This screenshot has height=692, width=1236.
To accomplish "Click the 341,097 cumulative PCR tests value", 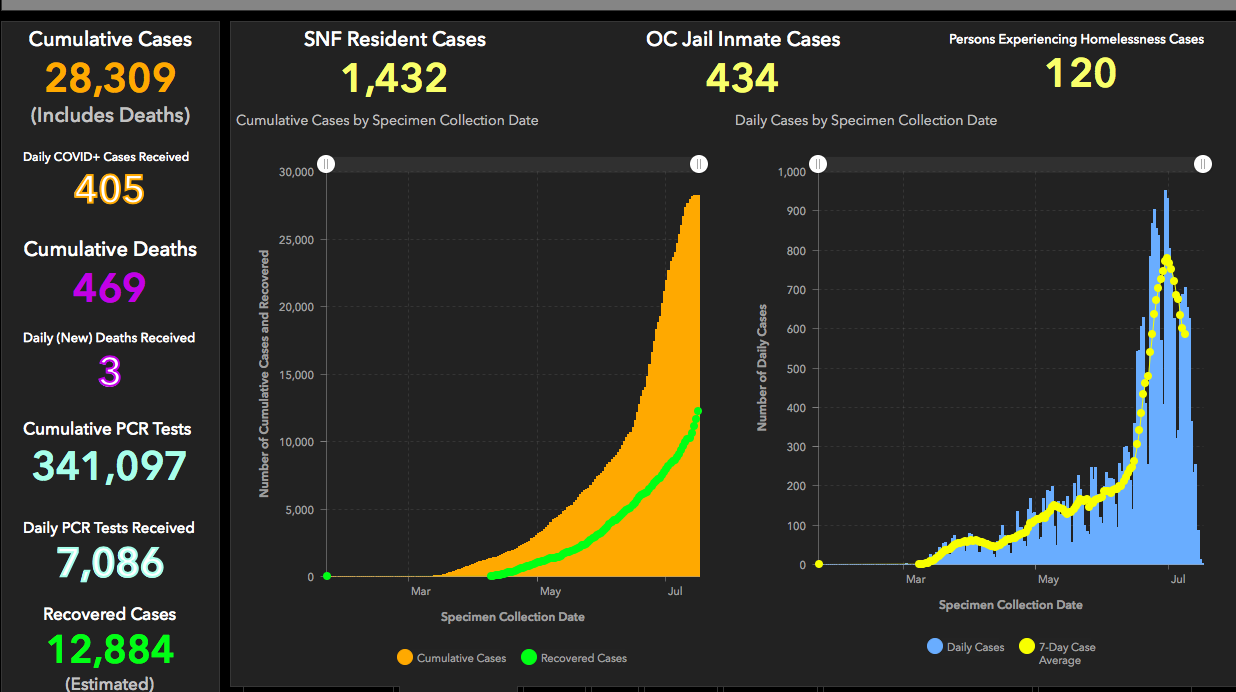I will click(110, 466).
